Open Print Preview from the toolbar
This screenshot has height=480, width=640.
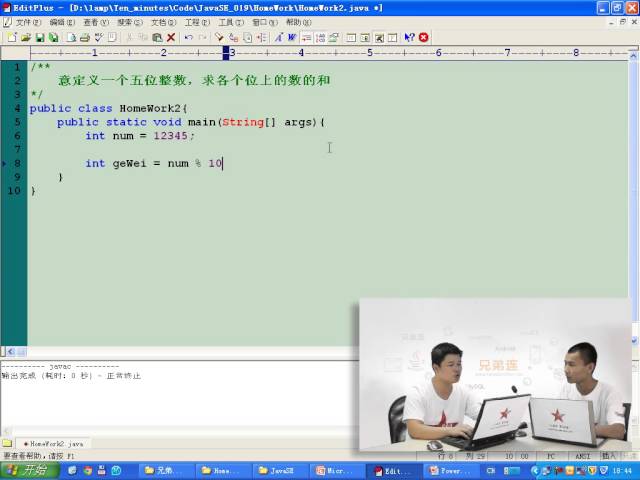[71, 38]
